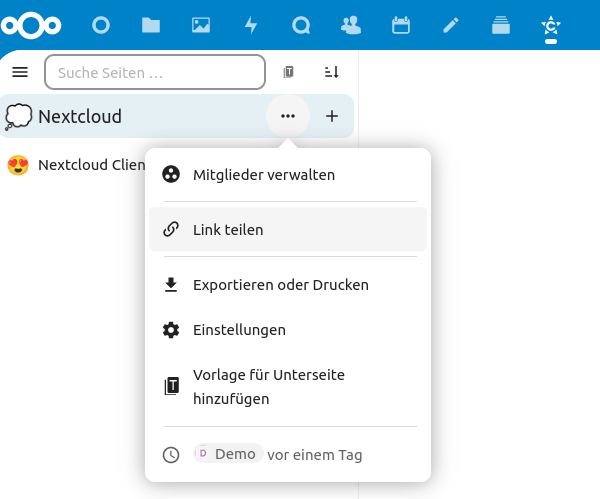600x499 pixels.
Task: Click the thought bubble collective emoji
Action: pos(18,117)
